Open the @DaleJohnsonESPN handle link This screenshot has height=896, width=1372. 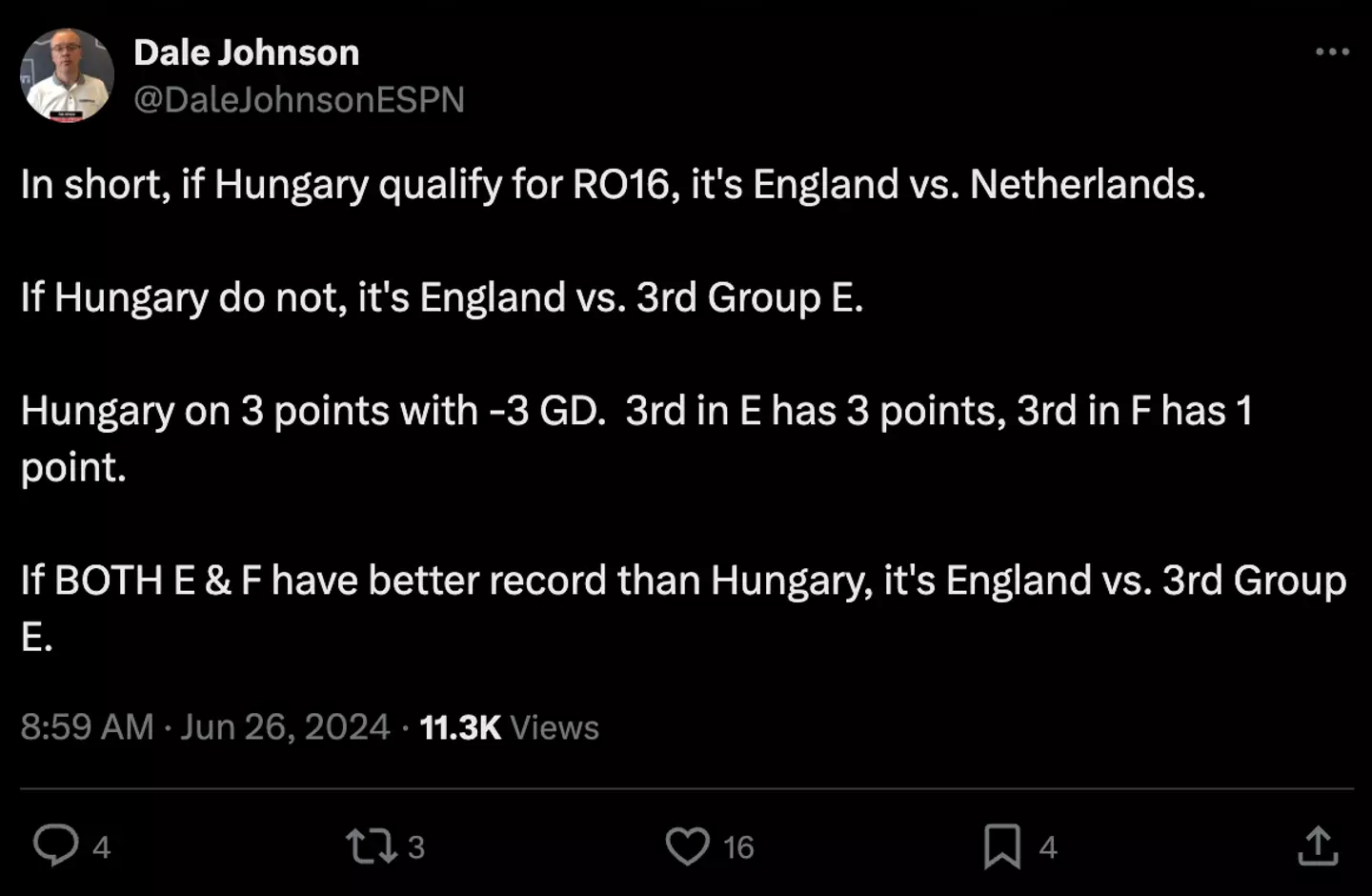[298, 99]
